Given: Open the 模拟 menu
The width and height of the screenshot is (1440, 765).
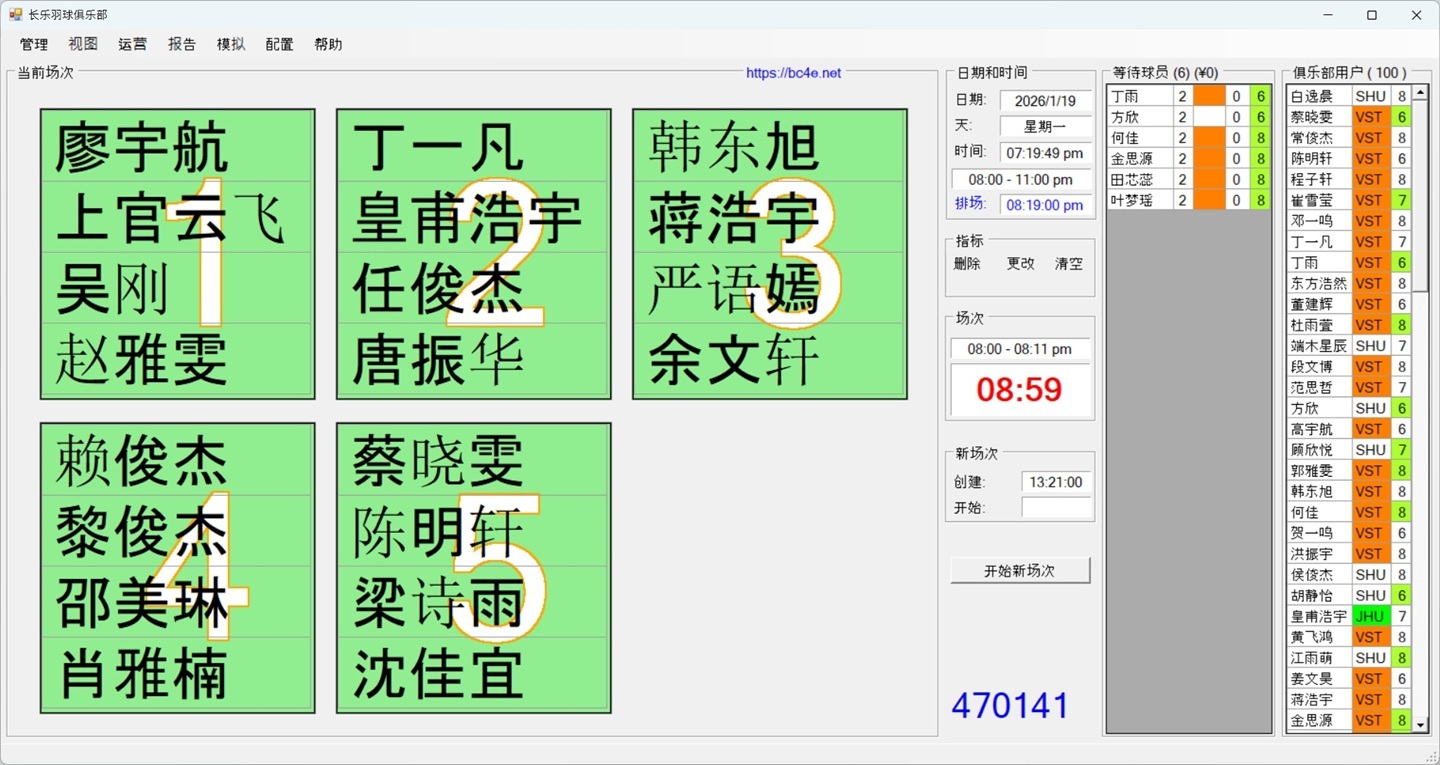Looking at the screenshot, I should click(230, 44).
